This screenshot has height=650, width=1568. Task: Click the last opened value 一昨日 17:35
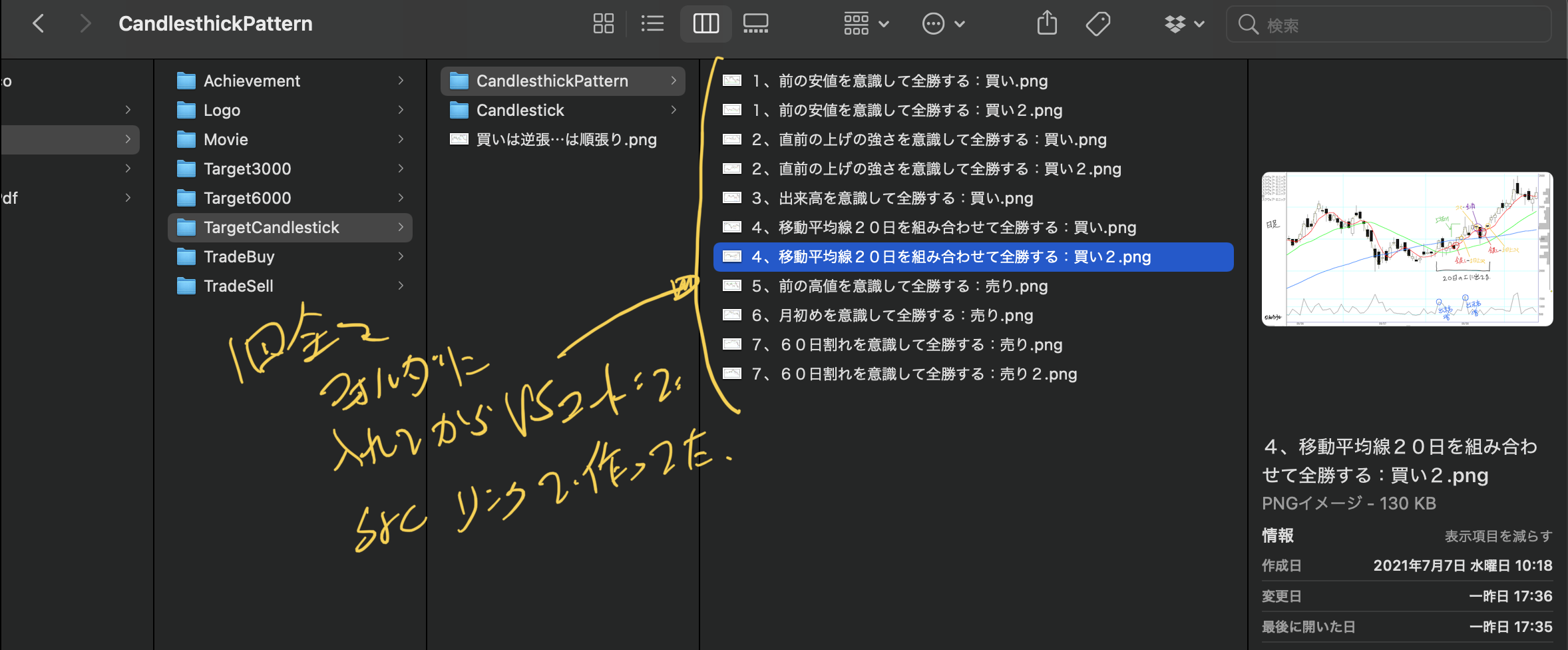[x=1511, y=627]
